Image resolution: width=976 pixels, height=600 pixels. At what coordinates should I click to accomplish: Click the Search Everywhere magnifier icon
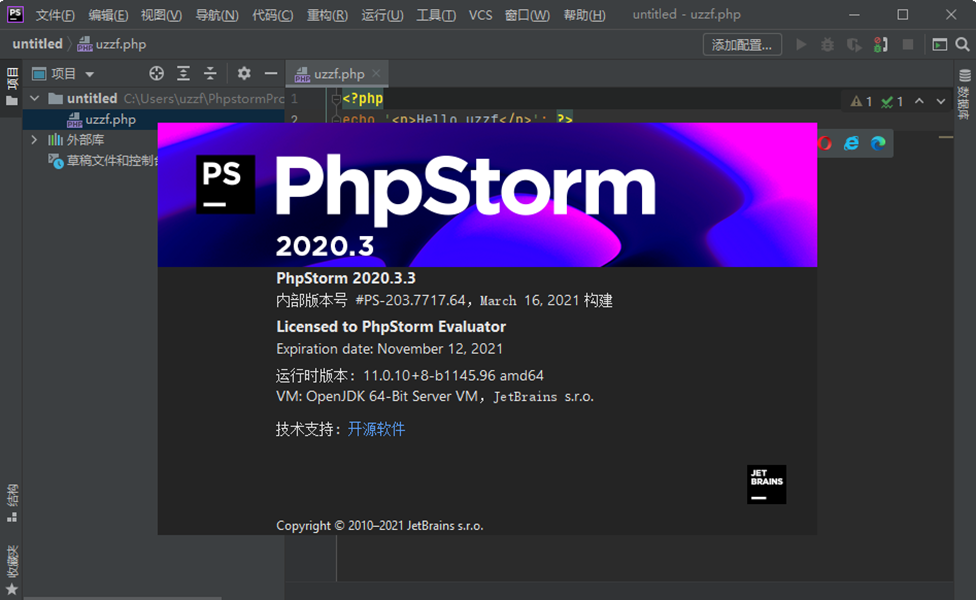click(962, 45)
